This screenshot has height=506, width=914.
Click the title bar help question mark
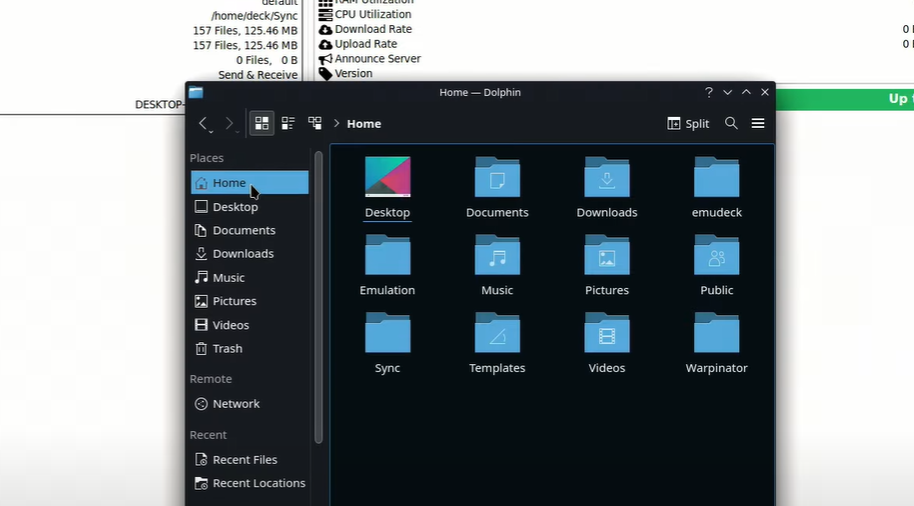point(709,92)
